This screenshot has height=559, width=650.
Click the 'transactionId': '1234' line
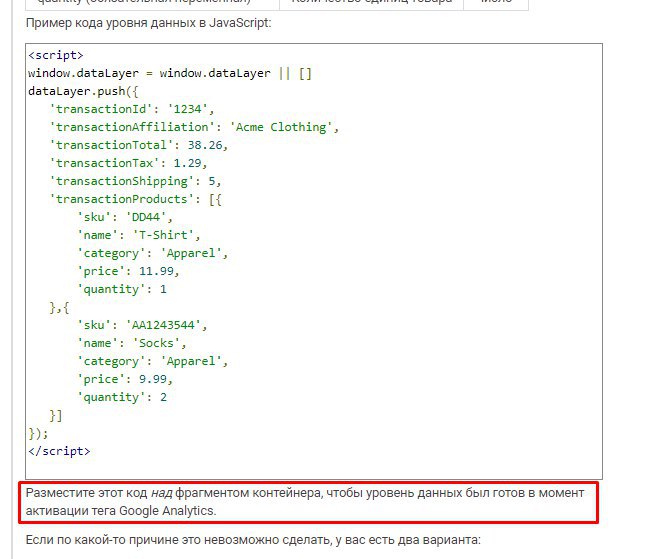132,109
